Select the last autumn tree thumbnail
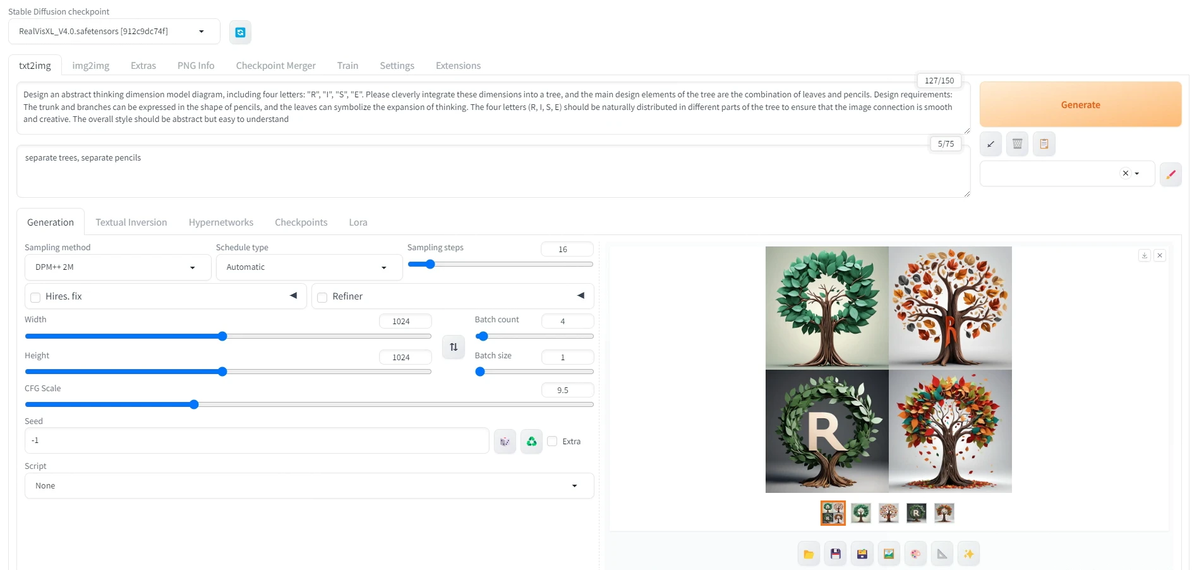Screen dimensions: 1192x570 coord(944,513)
